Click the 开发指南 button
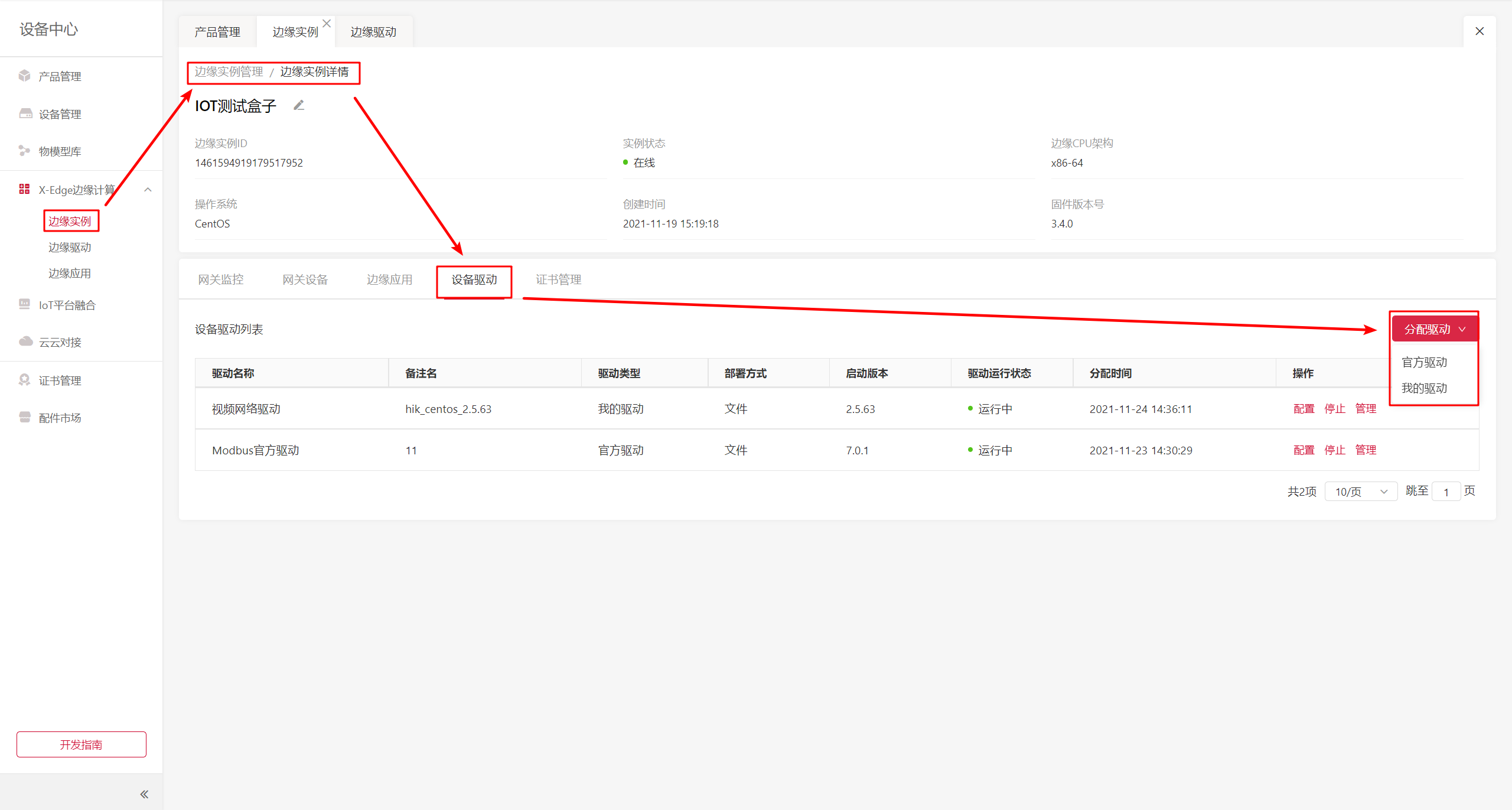The height and width of the screenshot is (810, 1512). tap(82, 744)
